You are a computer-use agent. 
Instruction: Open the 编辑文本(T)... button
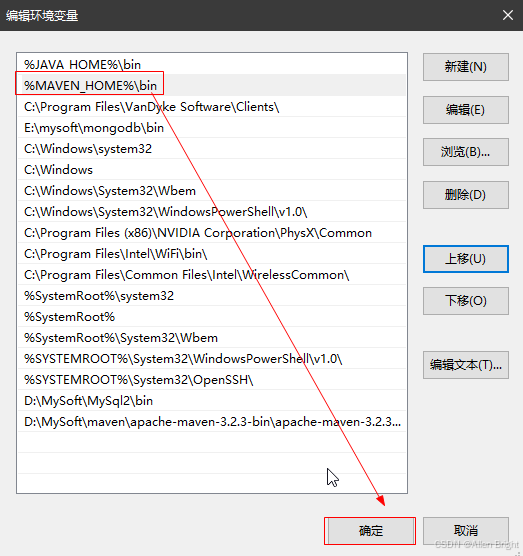(466, 365)
